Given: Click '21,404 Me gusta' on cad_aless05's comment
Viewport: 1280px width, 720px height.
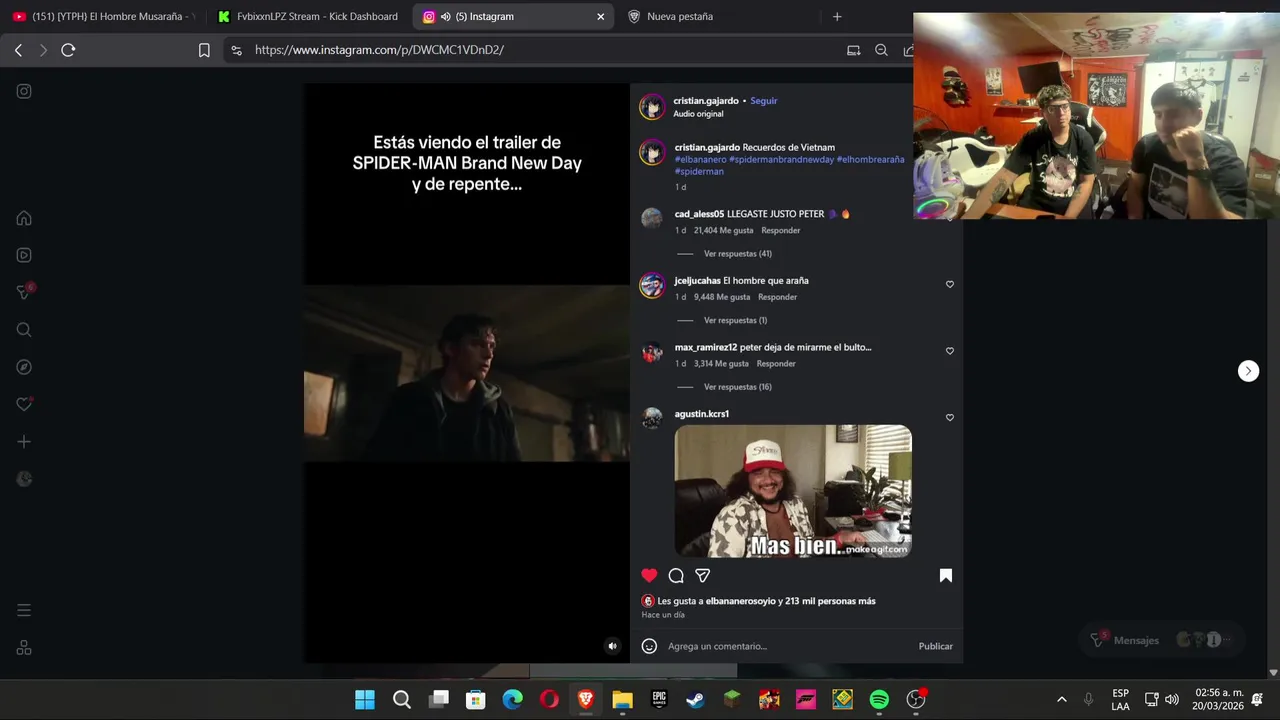Looking at the screenshot, I should click(x=723, y=230).
